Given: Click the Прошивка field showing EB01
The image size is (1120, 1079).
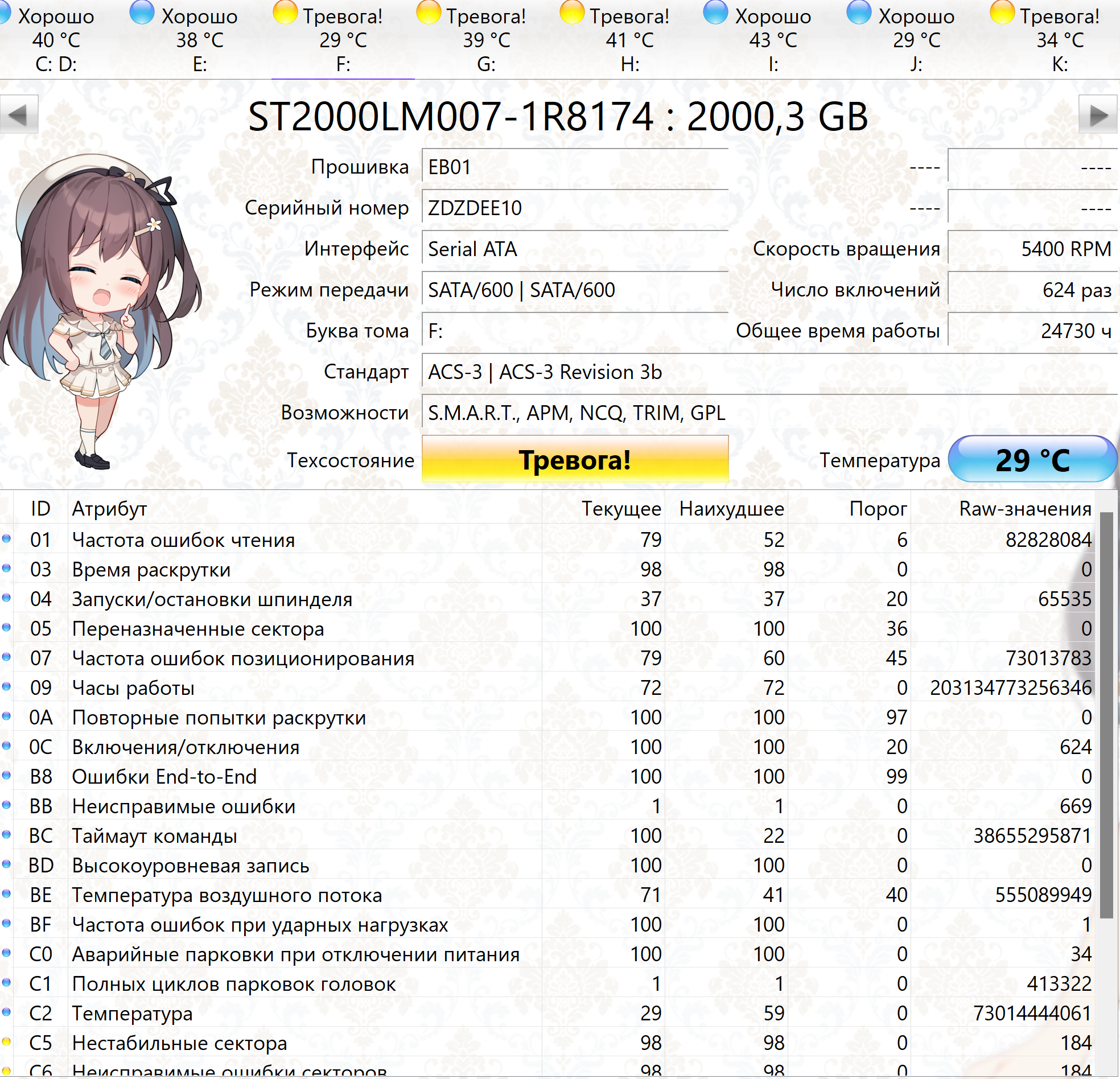Looking at the screenshot, I should (575, 166).
